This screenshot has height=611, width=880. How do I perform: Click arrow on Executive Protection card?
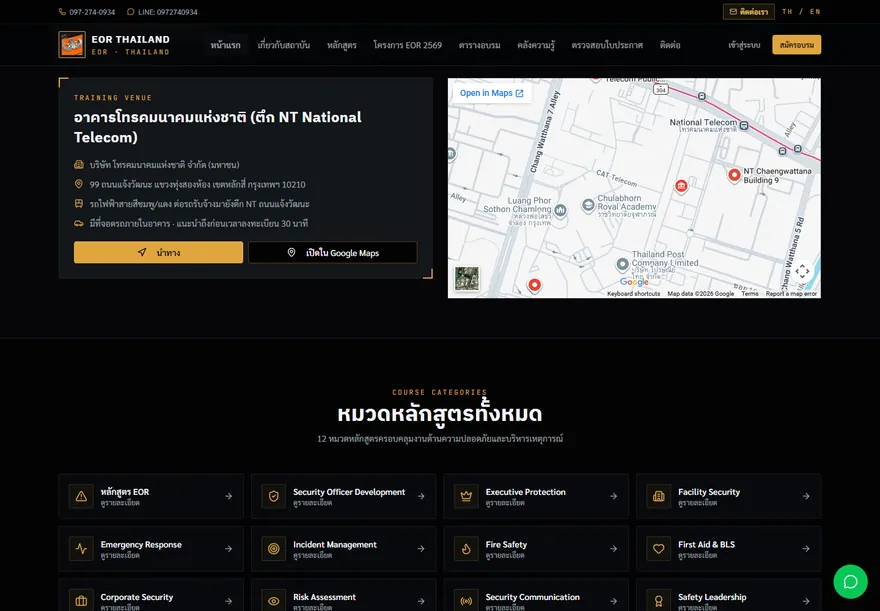click(613, 497)
